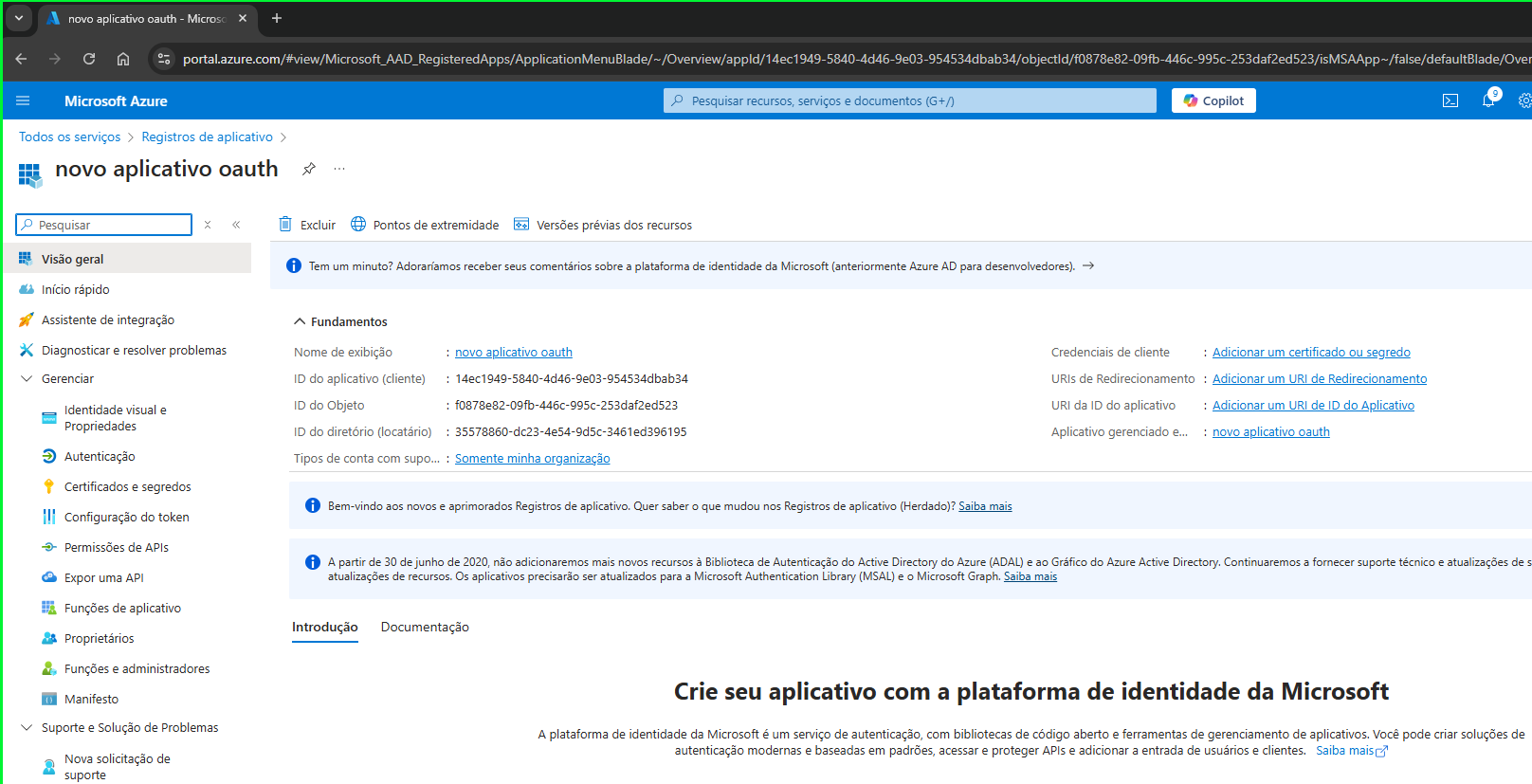Open the notifications bell

(1488, 100)
